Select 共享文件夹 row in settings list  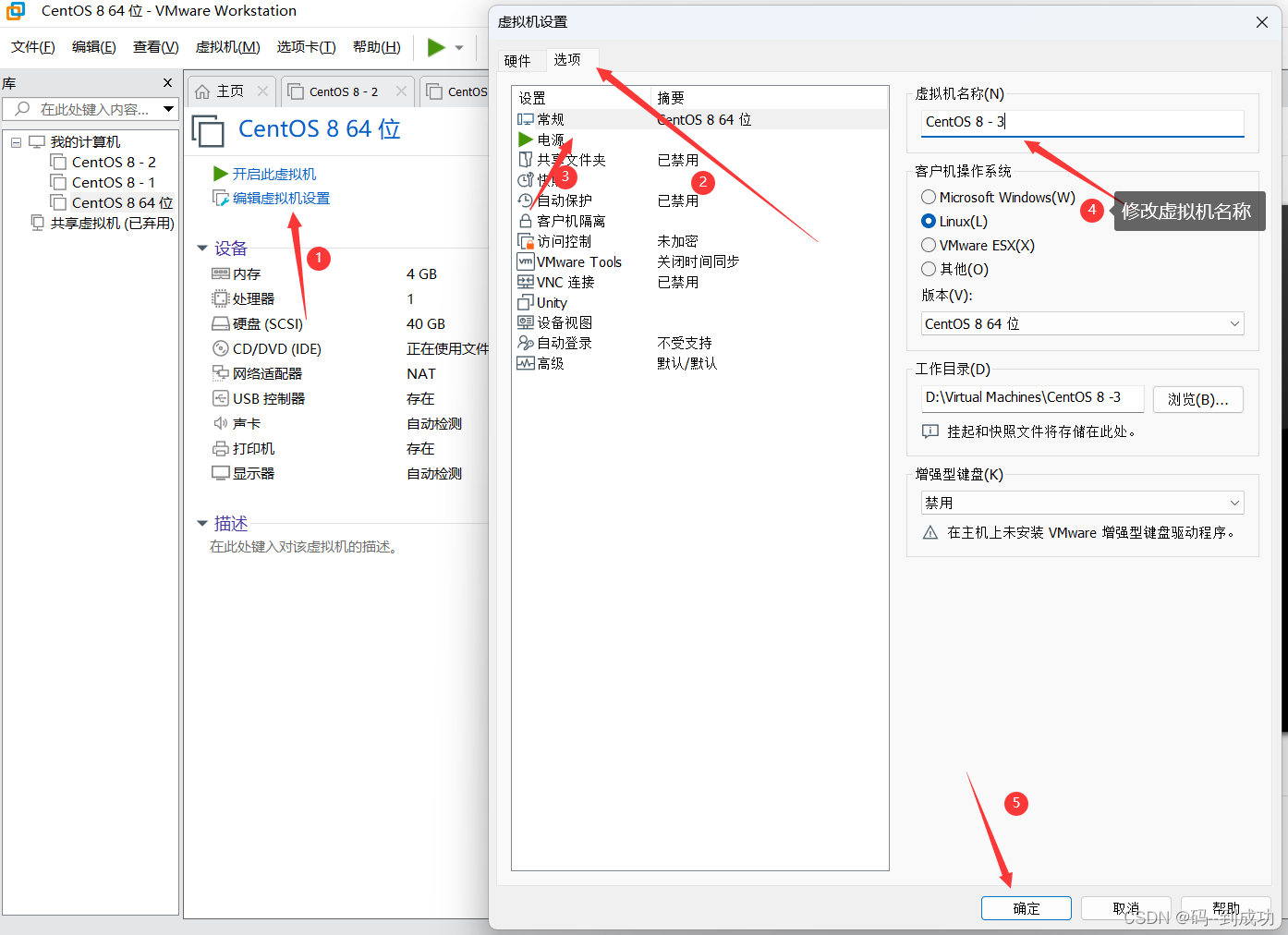[699, 160]
